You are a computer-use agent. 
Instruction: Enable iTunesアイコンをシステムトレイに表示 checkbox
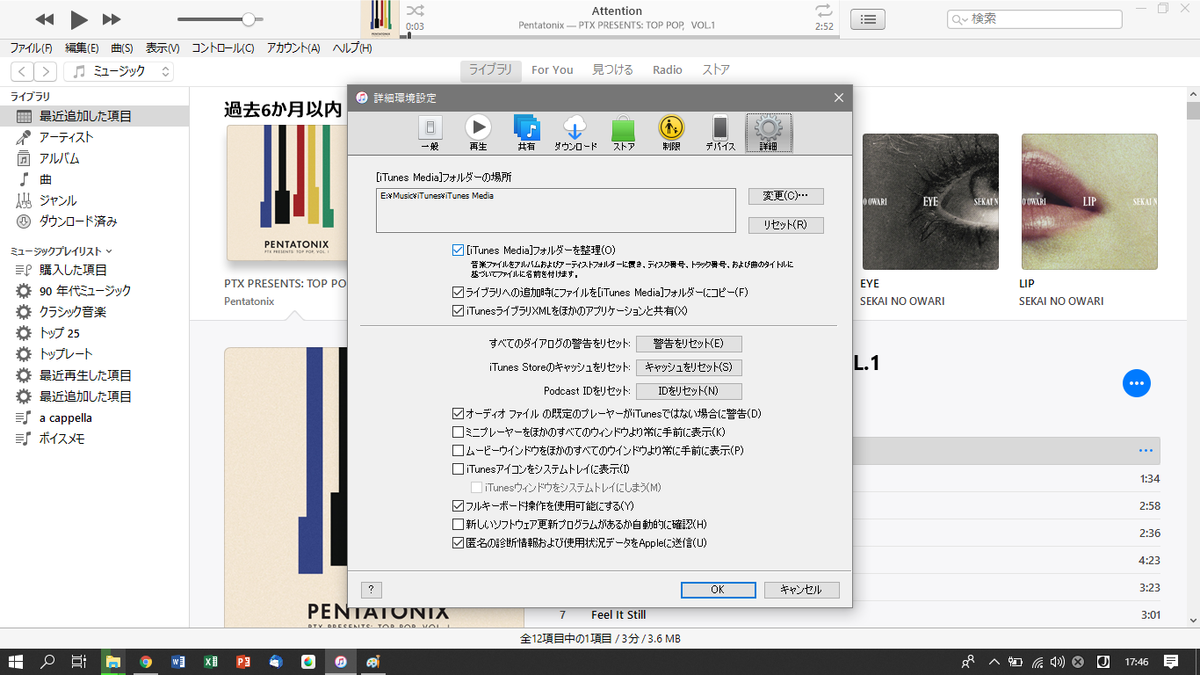click(458, 469)
